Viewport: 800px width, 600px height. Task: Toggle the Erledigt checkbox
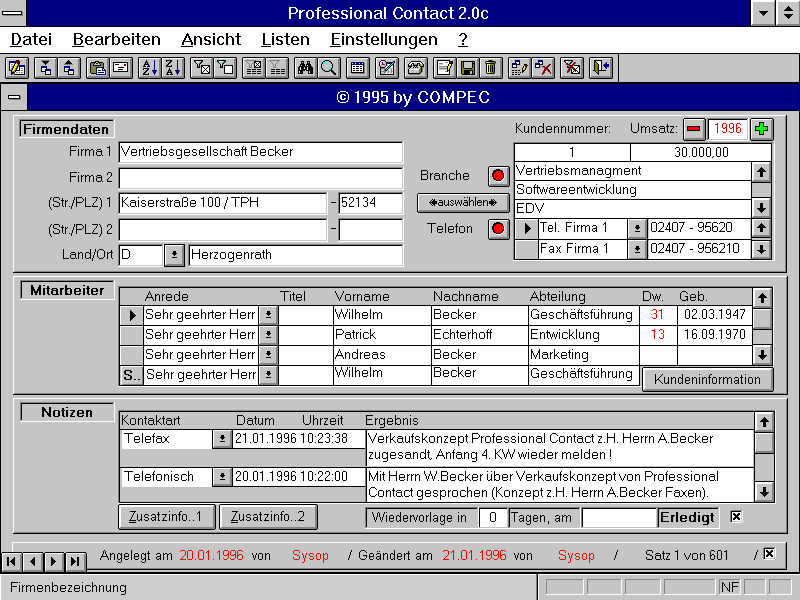[736, 517]
